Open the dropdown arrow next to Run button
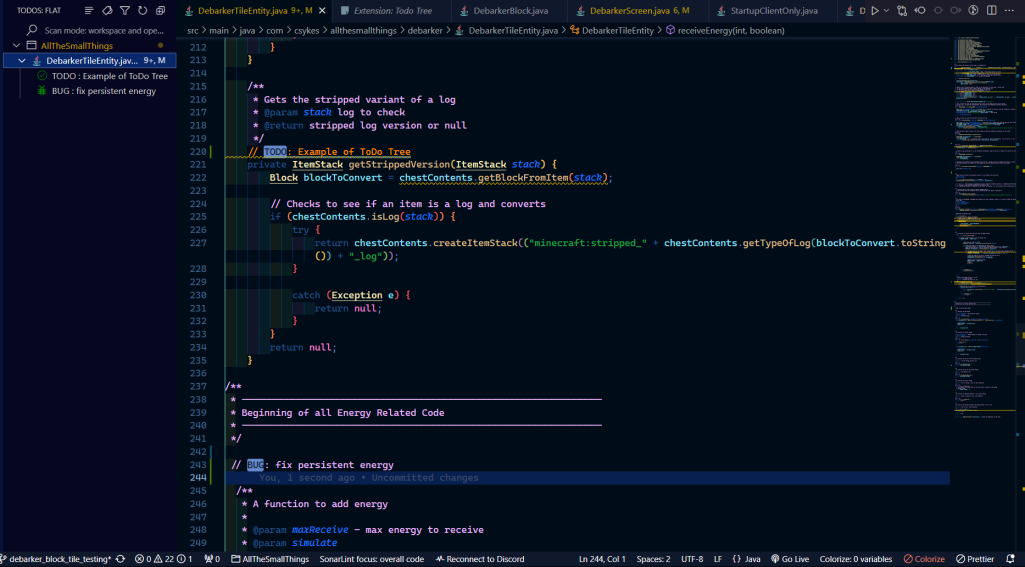The image size is (1025, 567). point(887,11)
